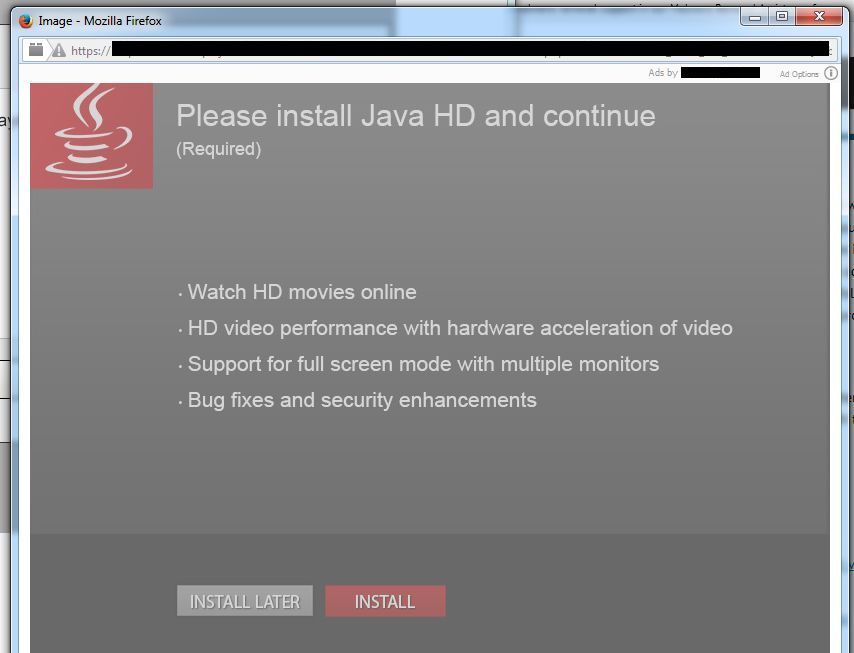Maximize the Firefox window
854x653 pixels.
782,17
